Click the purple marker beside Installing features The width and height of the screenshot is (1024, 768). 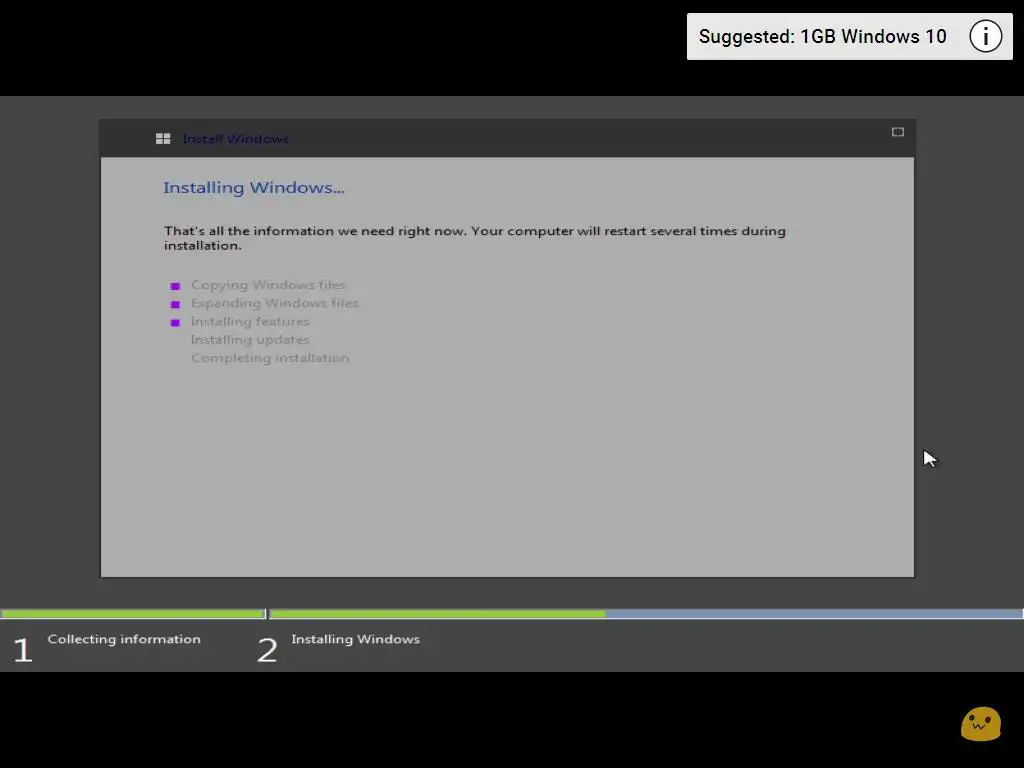pyautogui.click(x=175, y=323)
